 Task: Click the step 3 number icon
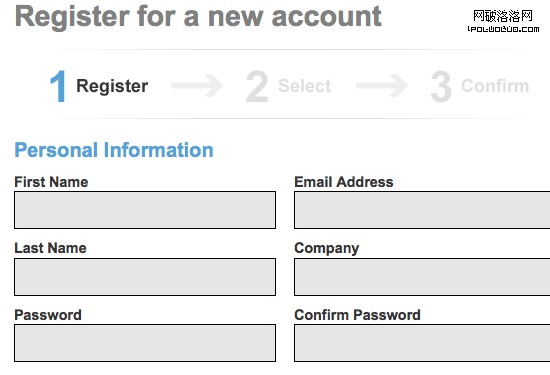[x=441, y=86]
